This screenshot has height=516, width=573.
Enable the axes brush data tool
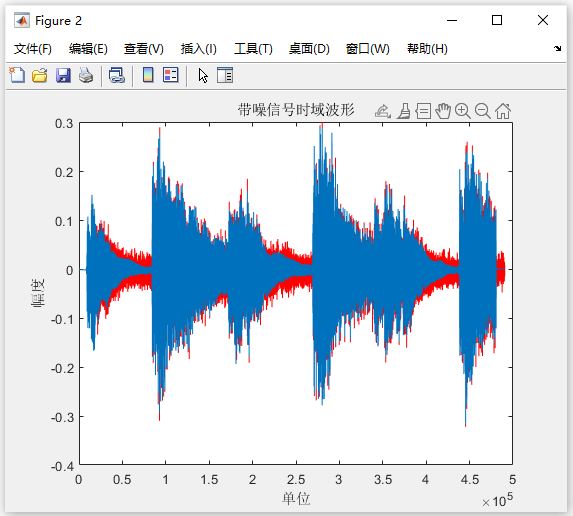pos(404,111)
